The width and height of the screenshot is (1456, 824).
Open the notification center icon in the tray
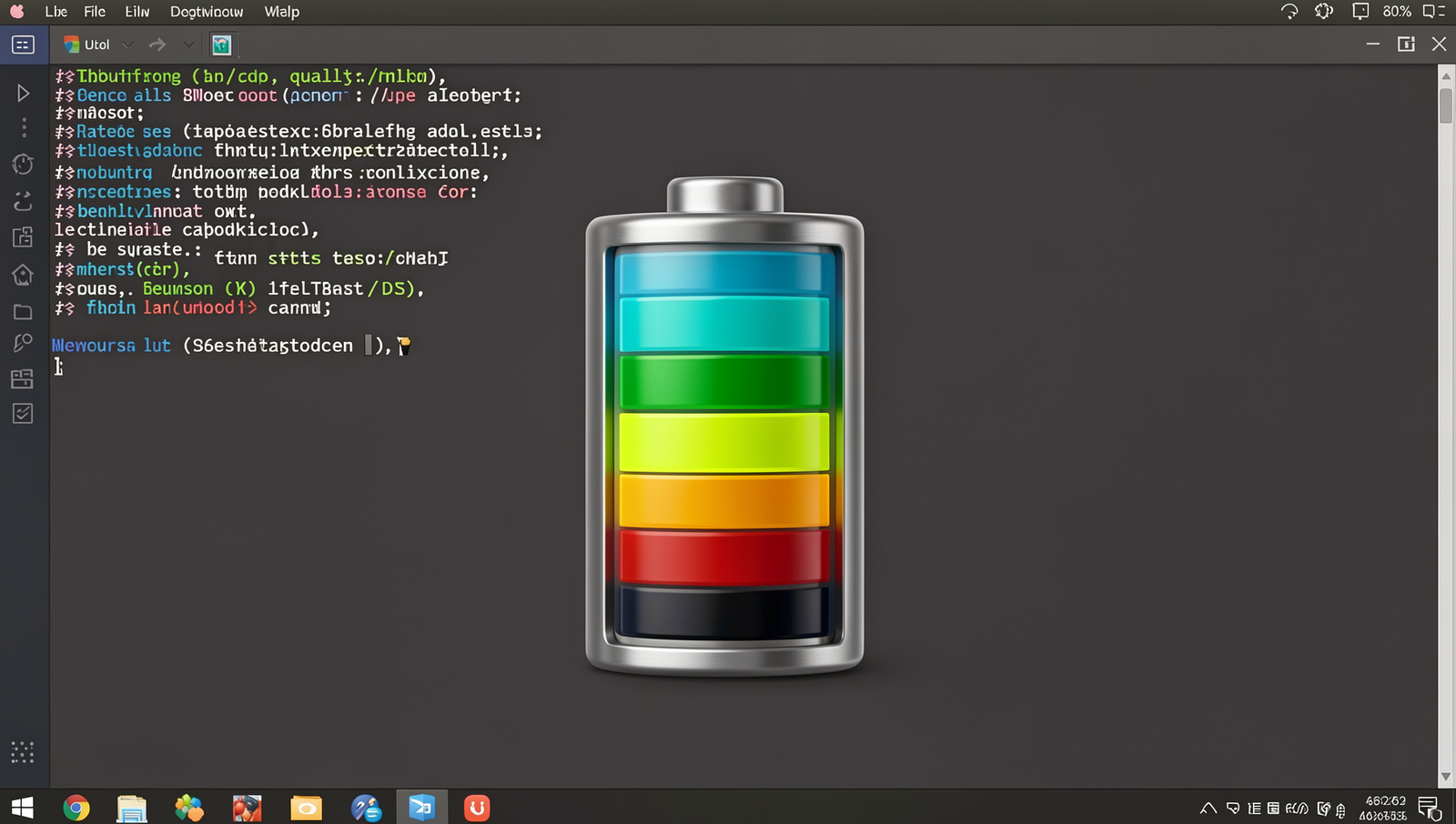1430,808
